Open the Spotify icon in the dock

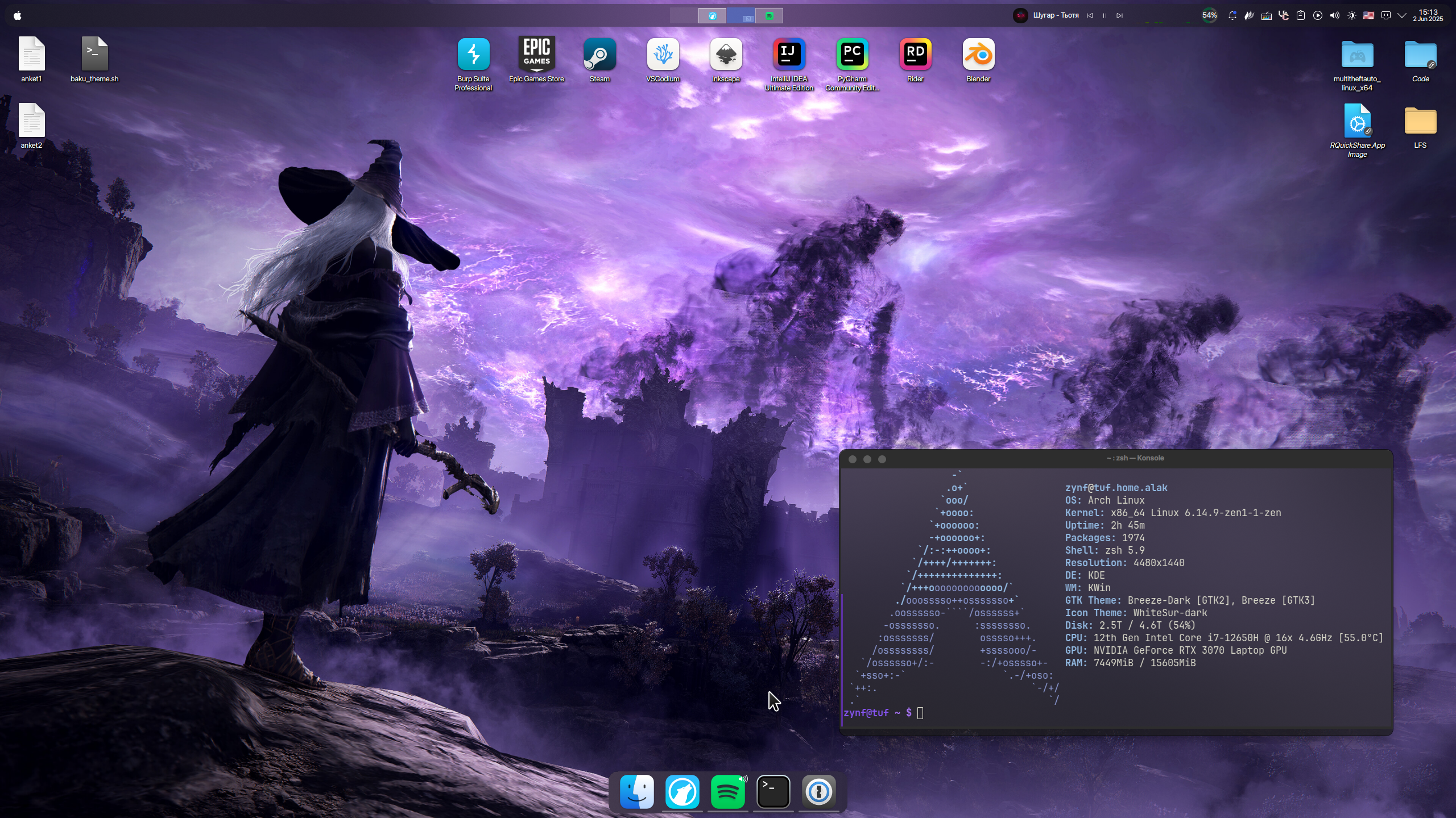(727, 791)
